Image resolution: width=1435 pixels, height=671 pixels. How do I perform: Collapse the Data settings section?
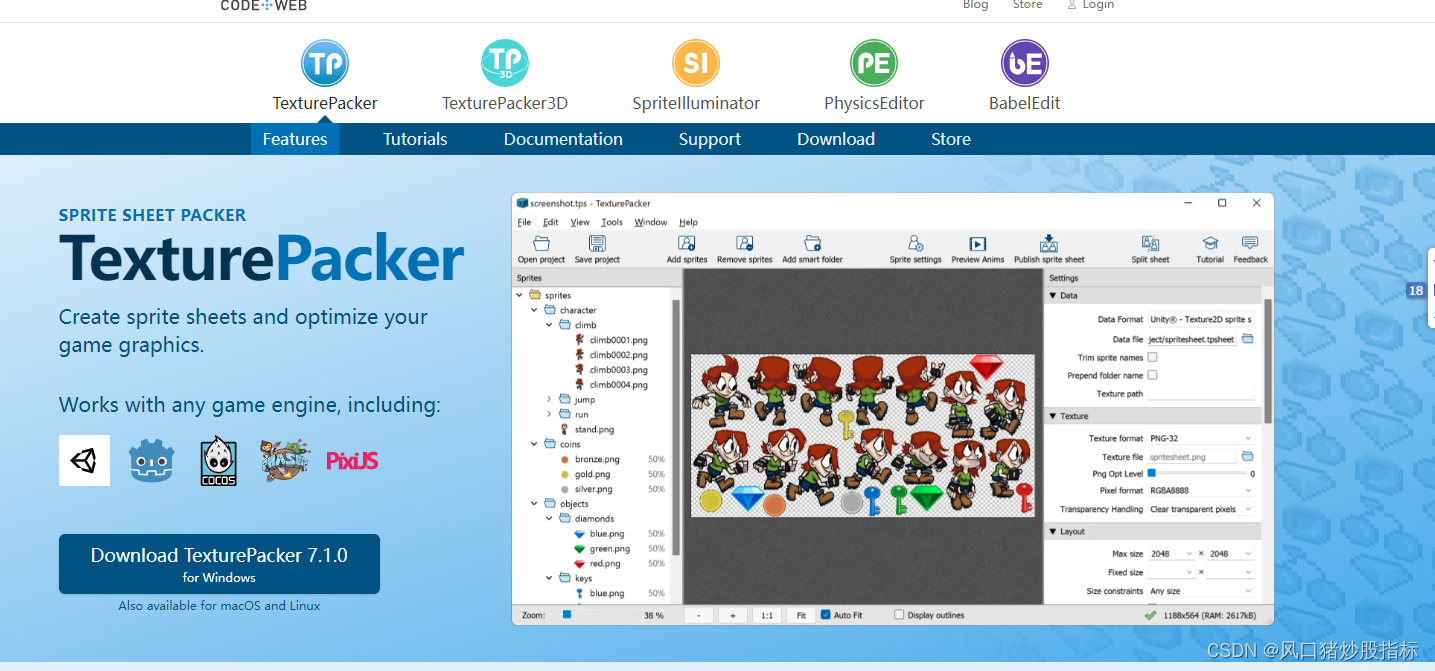click(x=1053, y=296)
